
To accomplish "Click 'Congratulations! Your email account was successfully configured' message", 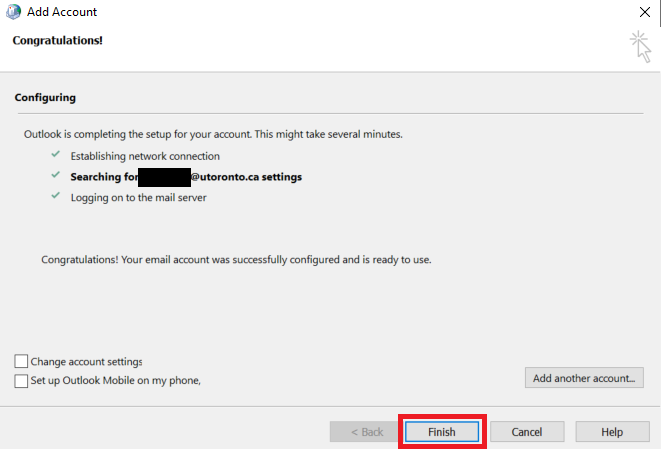I will (236, 260).
